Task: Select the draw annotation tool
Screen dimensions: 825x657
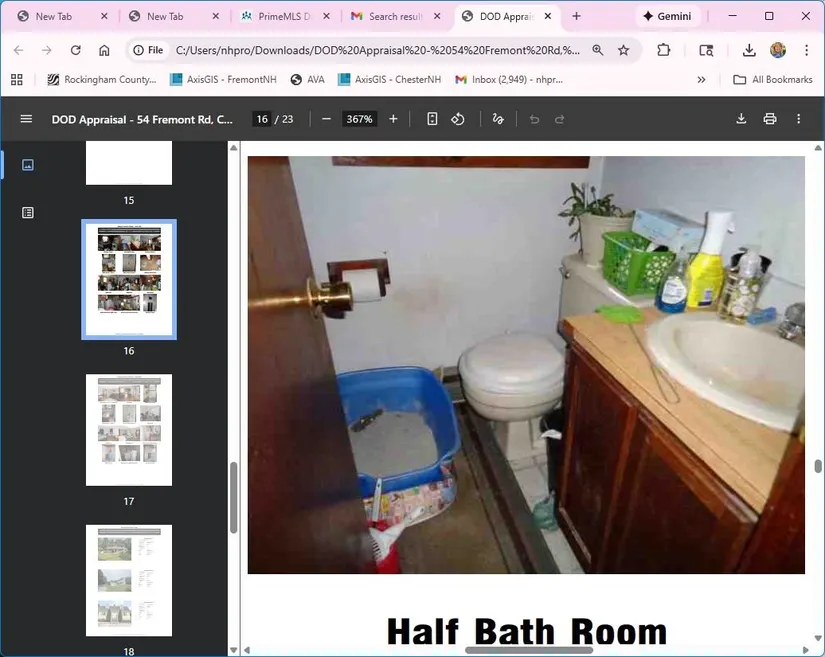Action: pyautogui.click(x=498, y=119)
